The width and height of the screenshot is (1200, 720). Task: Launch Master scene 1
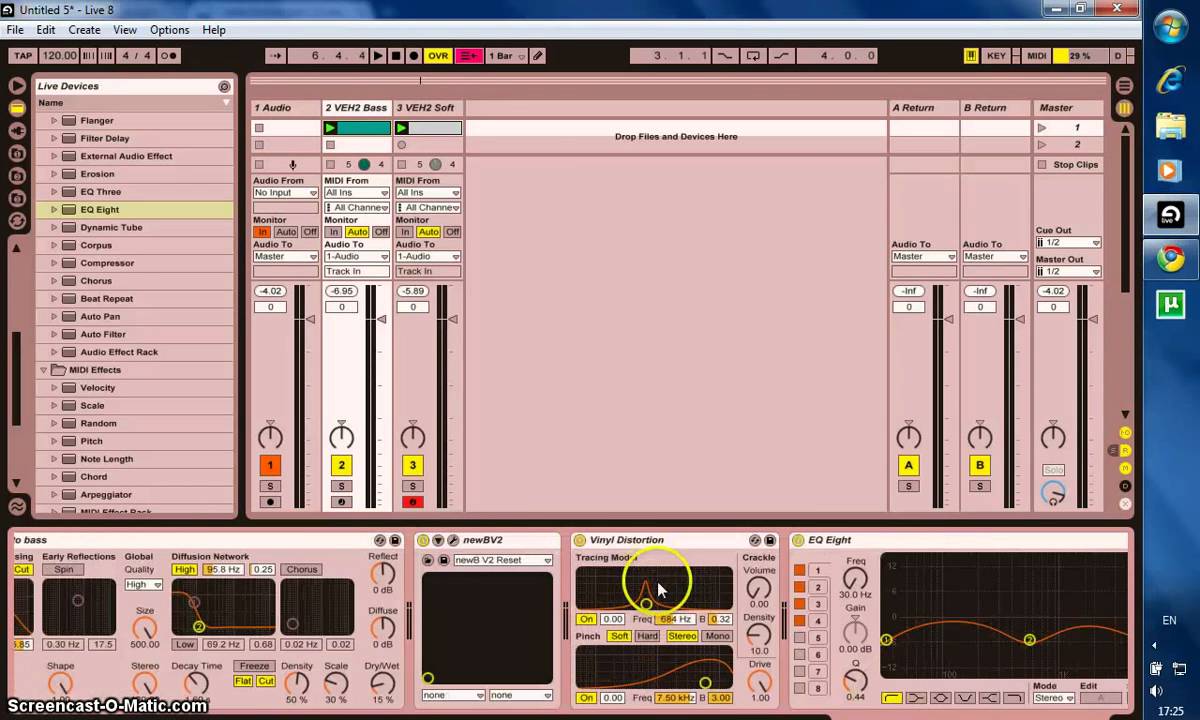click(x=1042, y=128)
